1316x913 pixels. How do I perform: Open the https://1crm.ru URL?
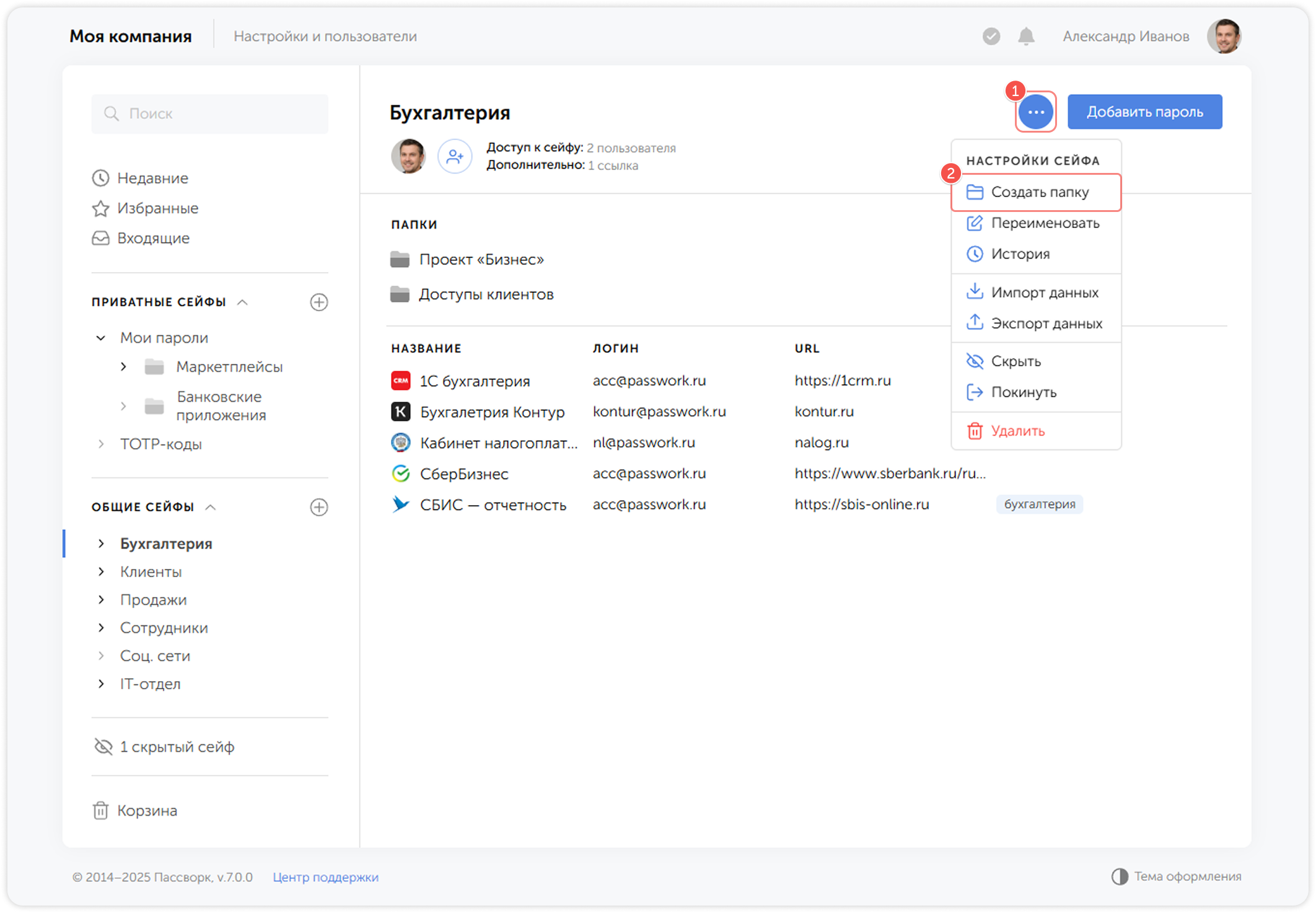point(843,381)
